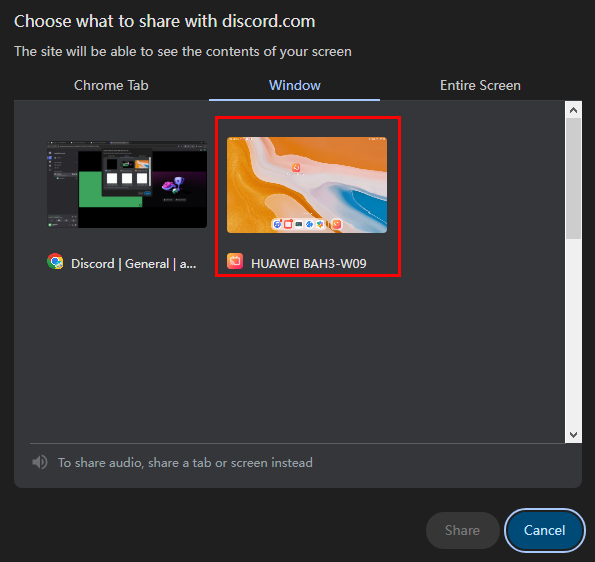Screen dimensions: 595x562
Task: Click the grey scrollbar thumb
Action: (x=573, y=178)
